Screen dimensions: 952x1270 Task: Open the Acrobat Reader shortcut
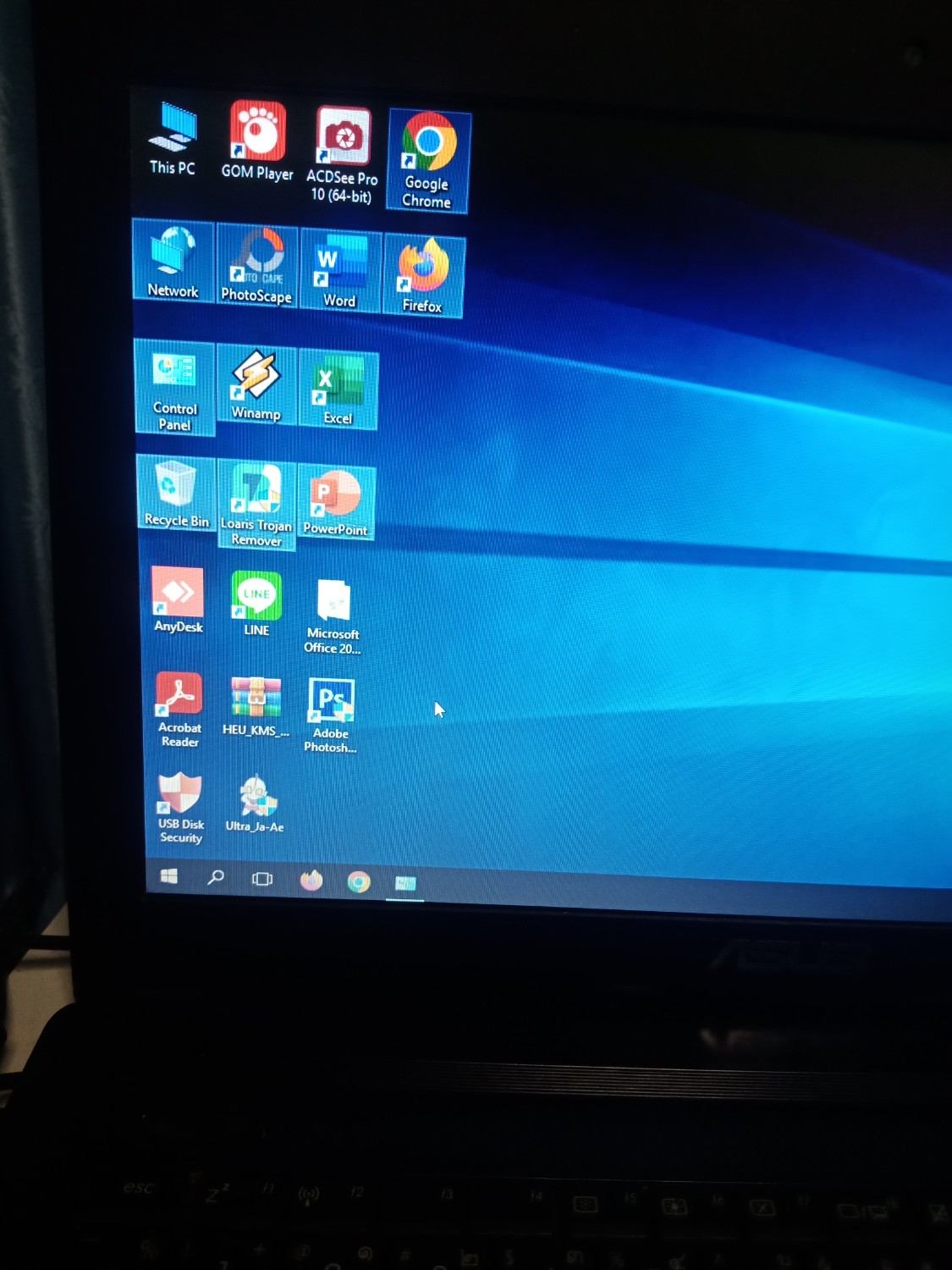(179, 710)
